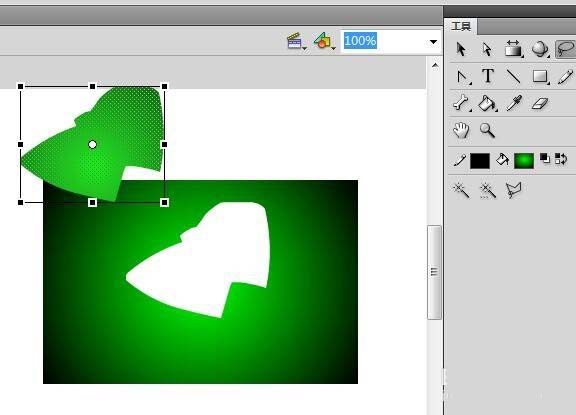
Task: Select the 3D Rotation tool
Action: pyautogui.click(x=540, y=49)
